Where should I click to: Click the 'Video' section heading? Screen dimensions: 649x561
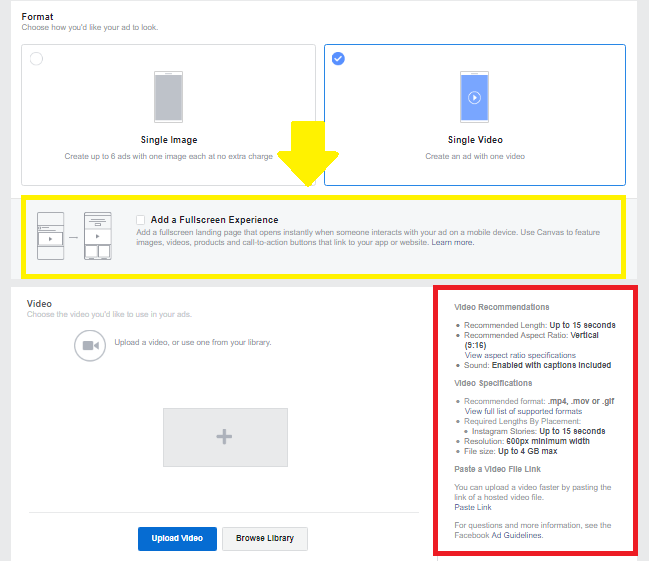click(39, 303)
